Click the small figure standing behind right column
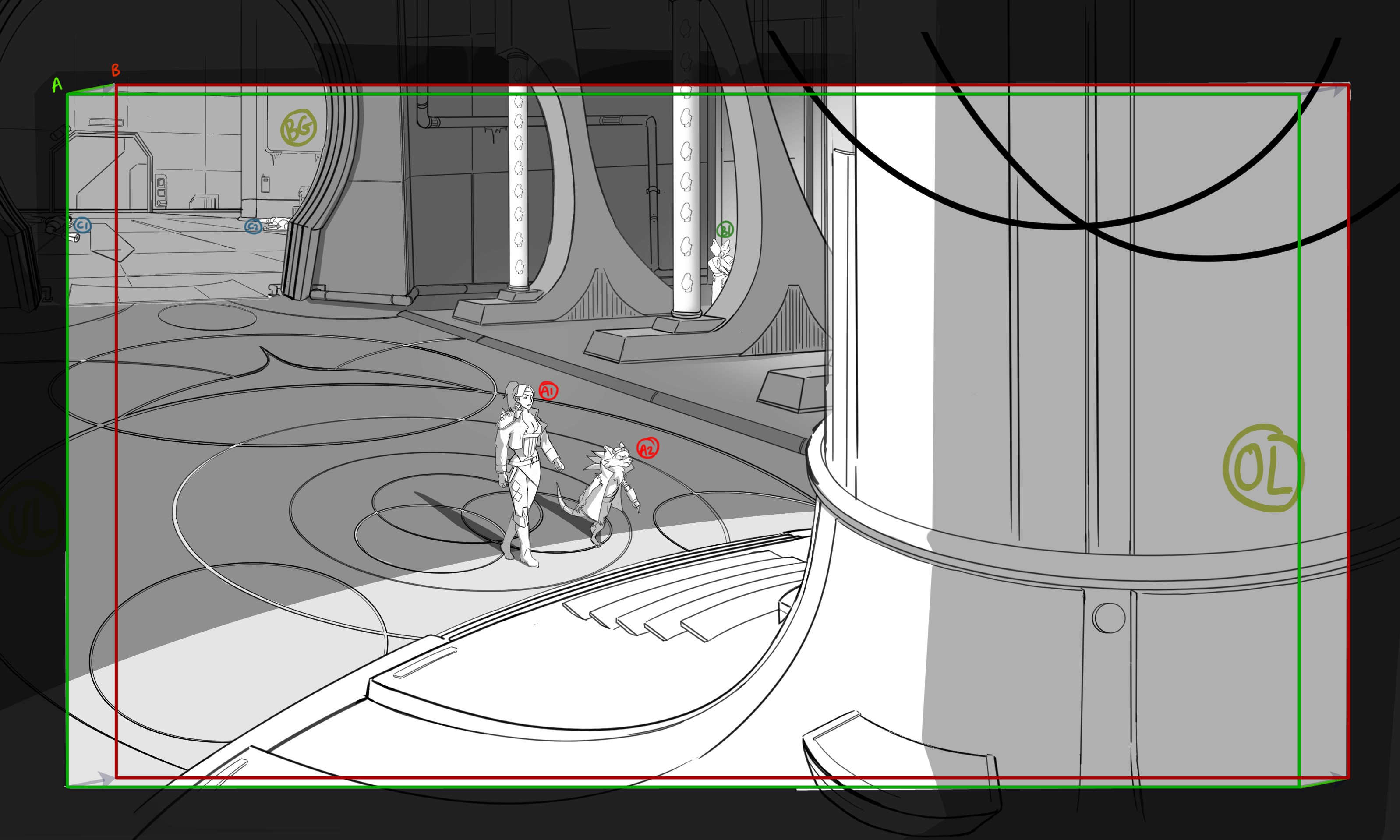Image resolution: width=1400 pixels, height=840 pixels. coord(720,266)
